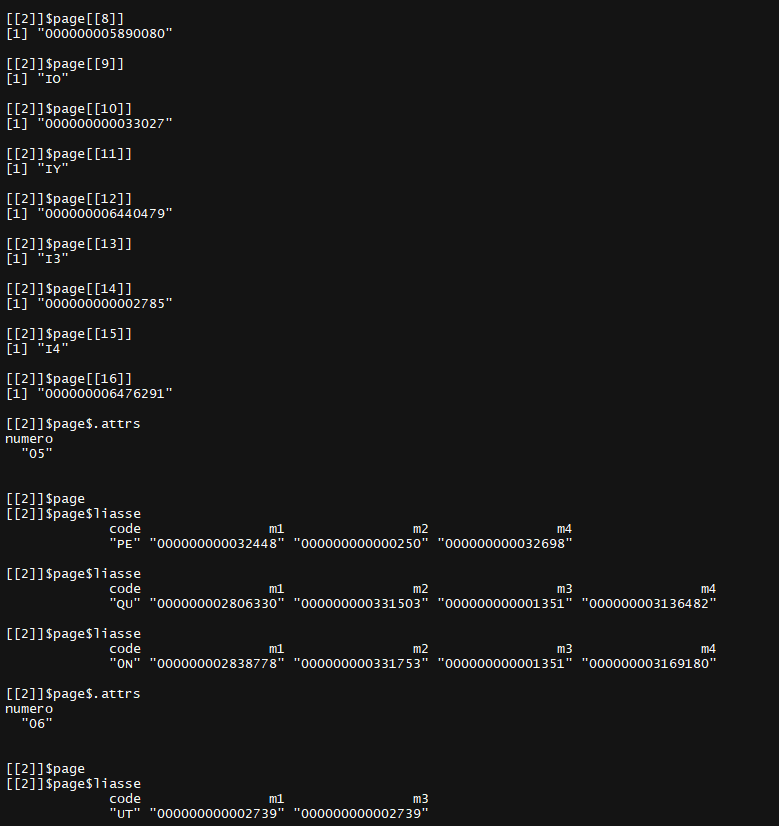Click the value "000000005890080" under page[[8]]
The image size is (779, 826).
105,34
